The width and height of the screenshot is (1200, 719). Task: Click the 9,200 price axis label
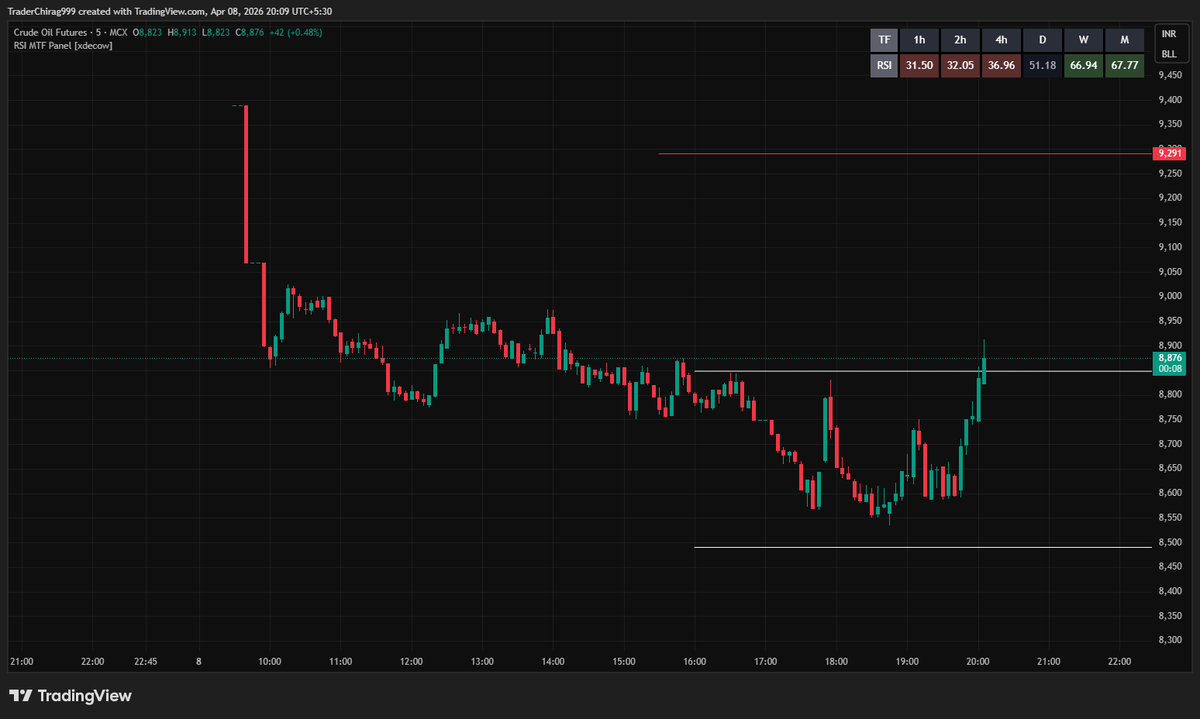(1170, 198)
